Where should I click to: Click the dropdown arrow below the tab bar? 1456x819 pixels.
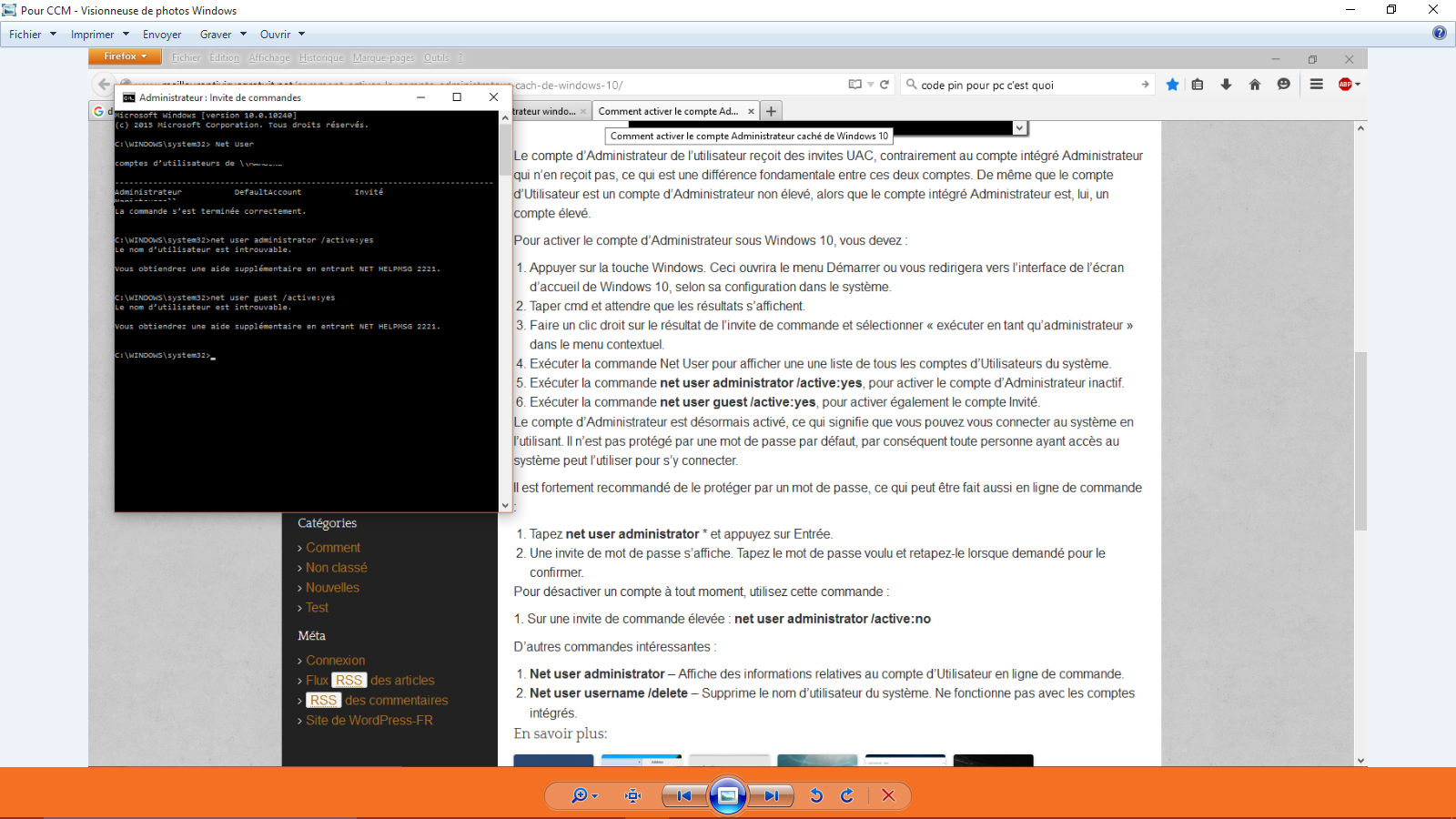coord(1020,128)
